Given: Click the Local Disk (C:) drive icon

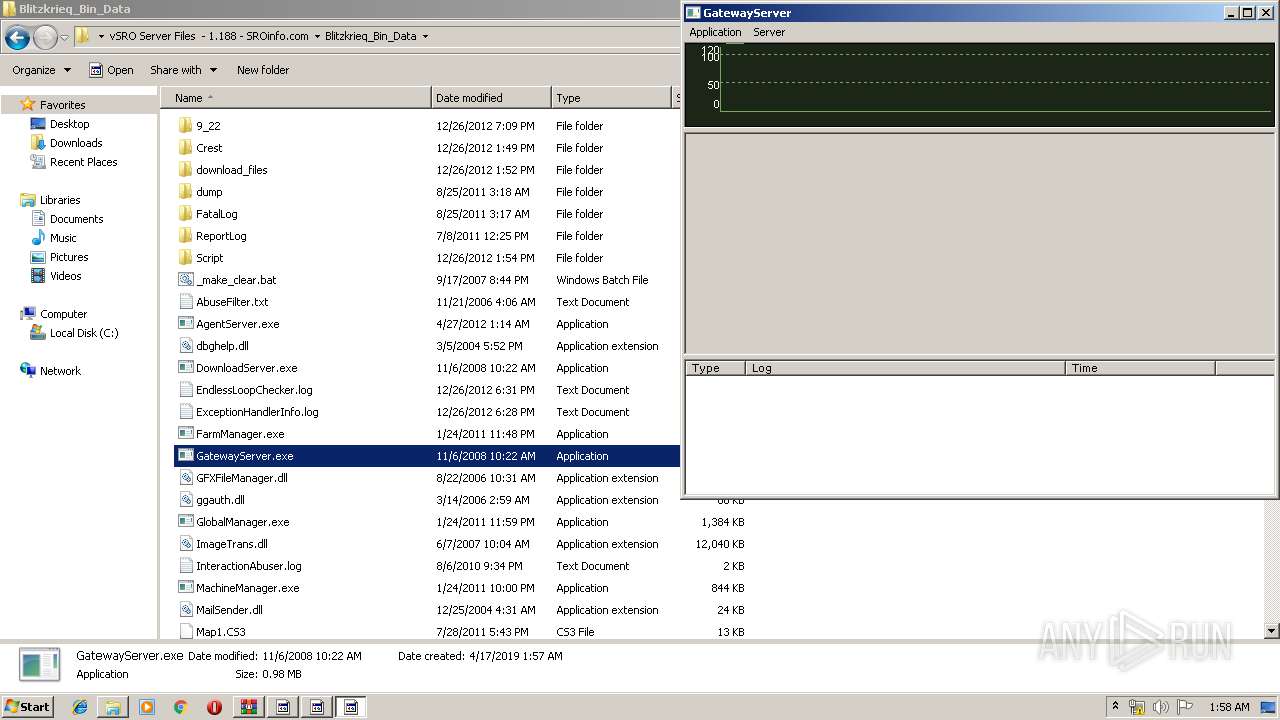Looking at the screenshot, I should (38, 333).
